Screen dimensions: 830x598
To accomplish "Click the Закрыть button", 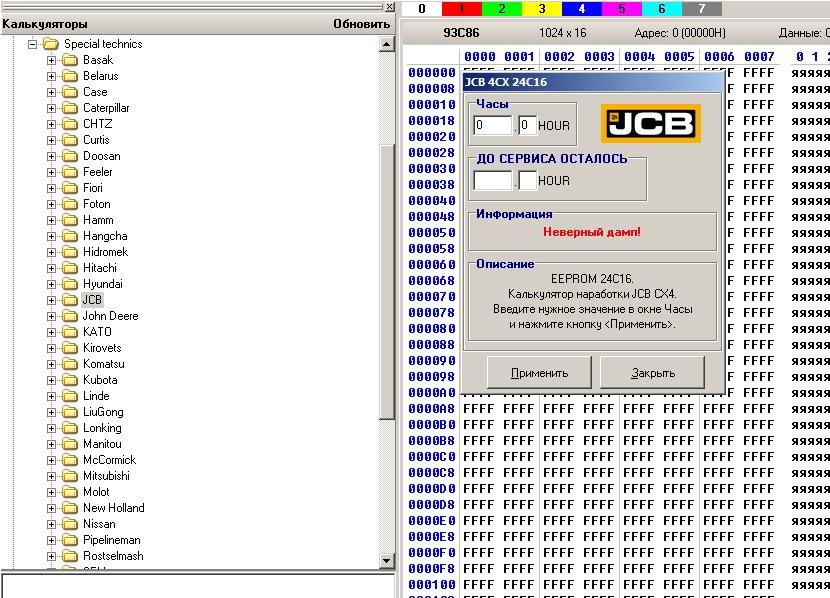I will pyautogui.click(x=652, y=373).
